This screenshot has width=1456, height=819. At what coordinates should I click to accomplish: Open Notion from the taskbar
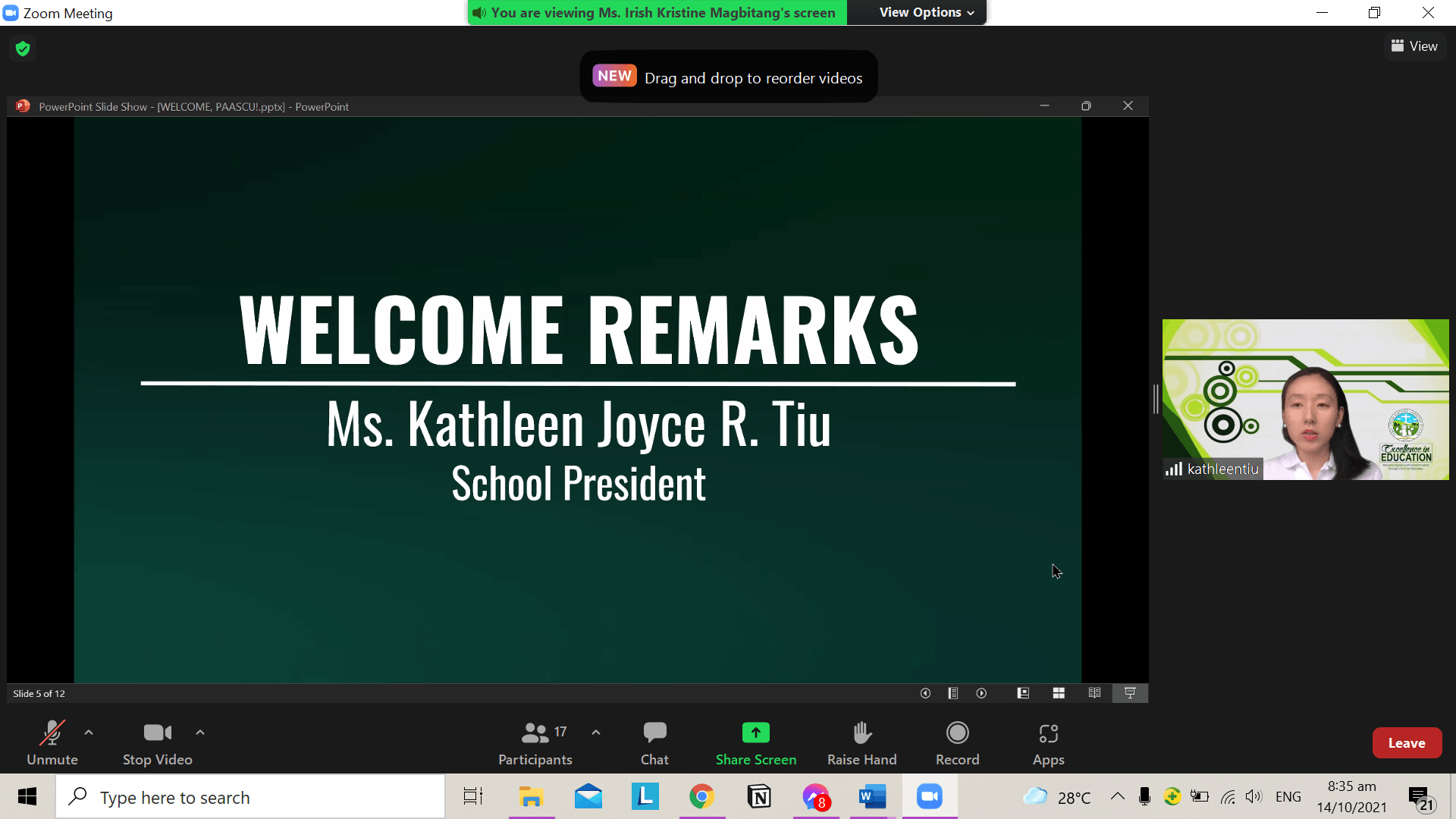[x=758, y=797]
